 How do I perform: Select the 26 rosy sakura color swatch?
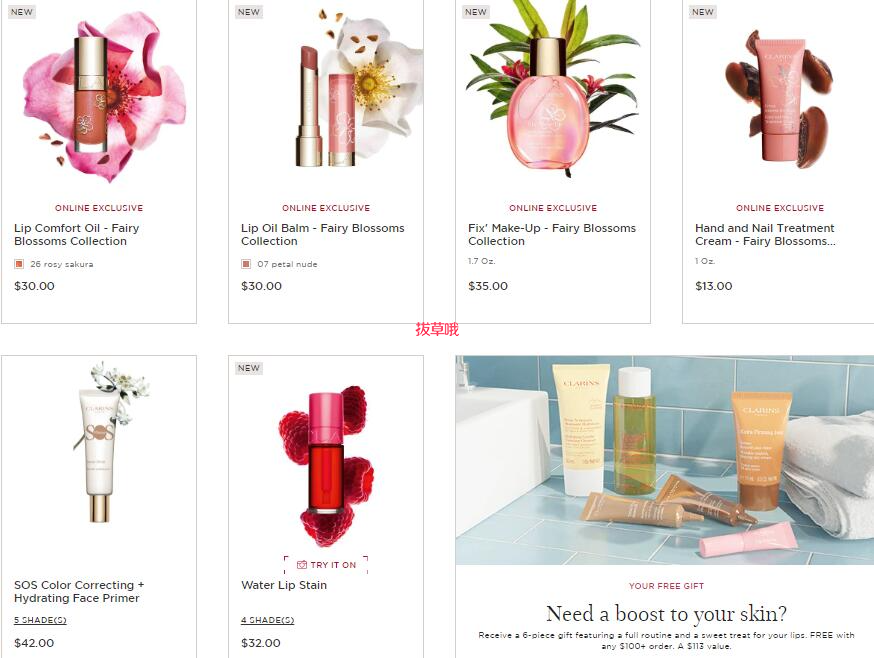pyautogui.click(x=19, y=264)
